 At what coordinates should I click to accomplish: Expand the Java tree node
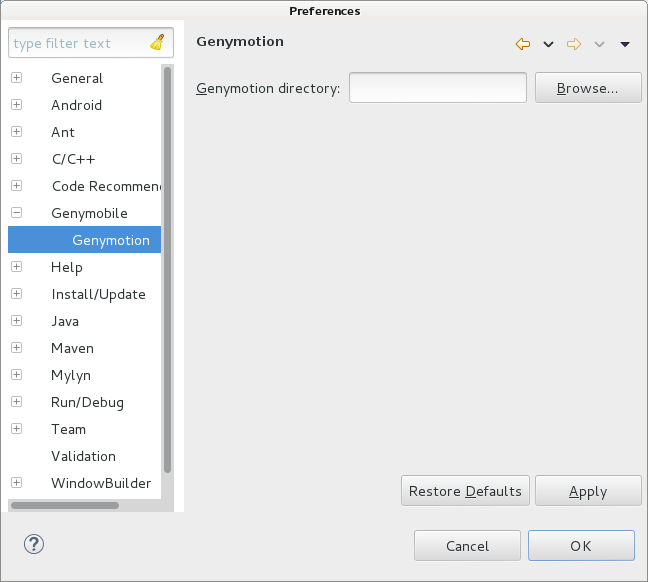(x=17, y=321)
